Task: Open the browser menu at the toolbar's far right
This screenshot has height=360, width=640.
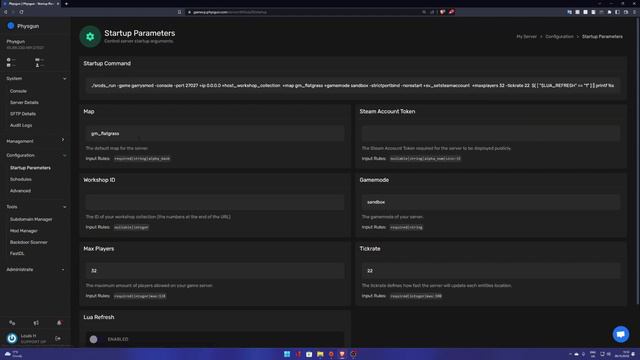Action: [634, 12]
